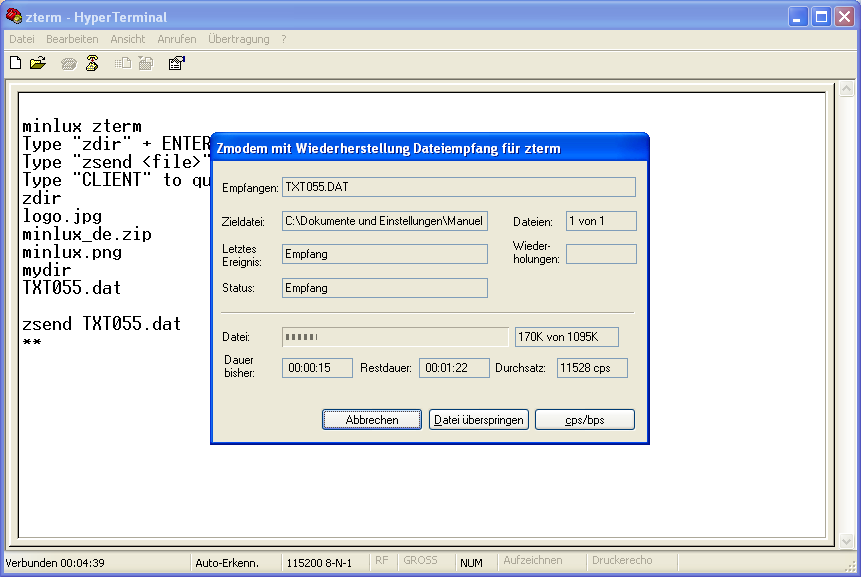Click the Empfangen field showing TXT055.DAT
Viewport: 861px width, 577px height.
(459, 187)
